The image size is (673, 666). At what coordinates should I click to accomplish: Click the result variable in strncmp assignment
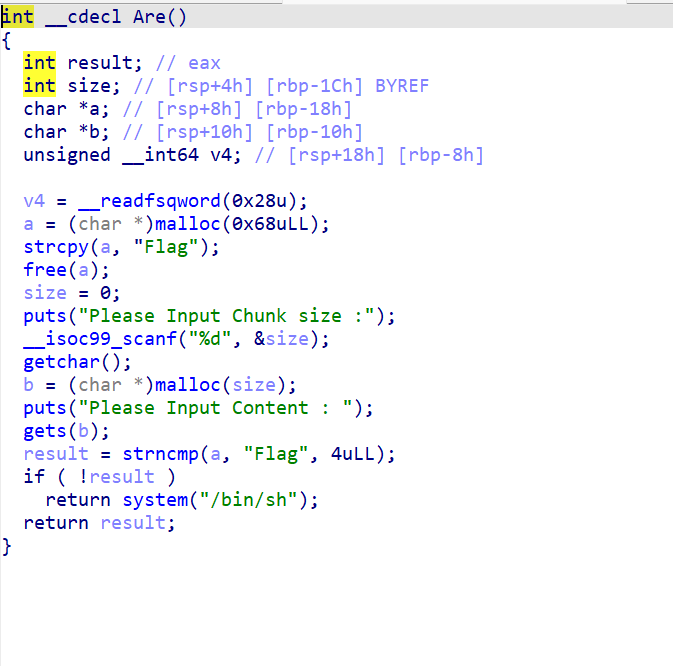click(x=56, y=454)
